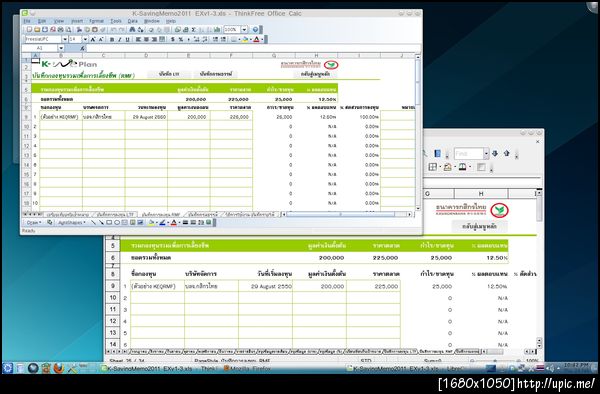This screenshot has width=600, height=394.
Task: Toggle Underline formatting
Action: pyautogui.click(x=128, y=39)
